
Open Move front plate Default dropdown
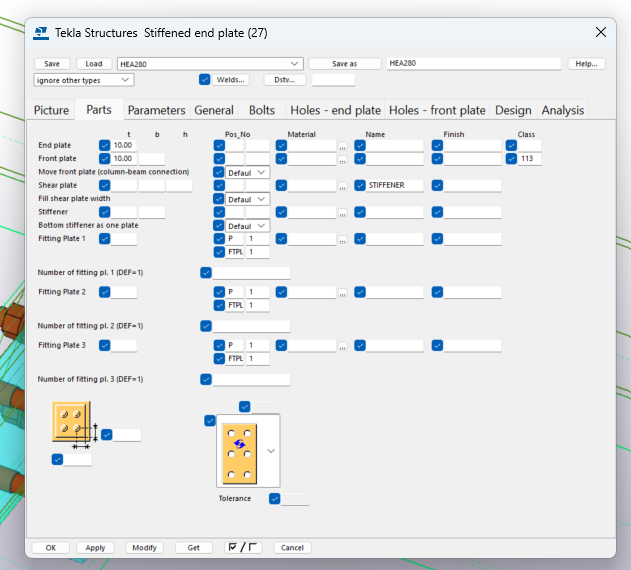[x=247, y=172]
